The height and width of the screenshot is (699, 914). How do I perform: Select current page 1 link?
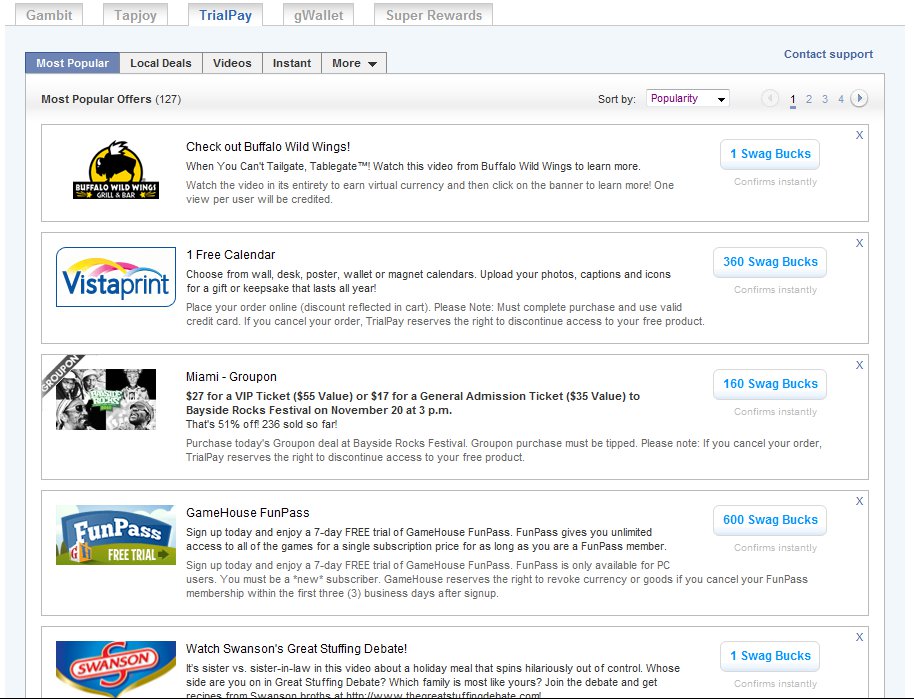coord(793,99)
